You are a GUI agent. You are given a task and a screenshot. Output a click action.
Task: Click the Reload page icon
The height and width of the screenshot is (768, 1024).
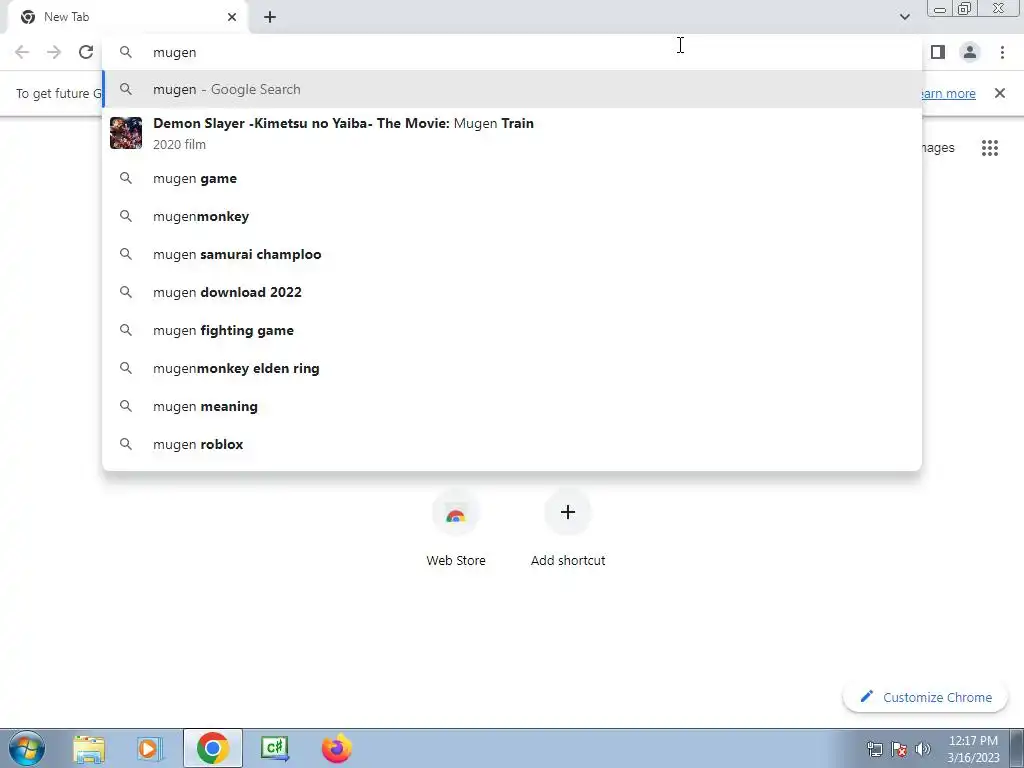(x=86, y=52)
